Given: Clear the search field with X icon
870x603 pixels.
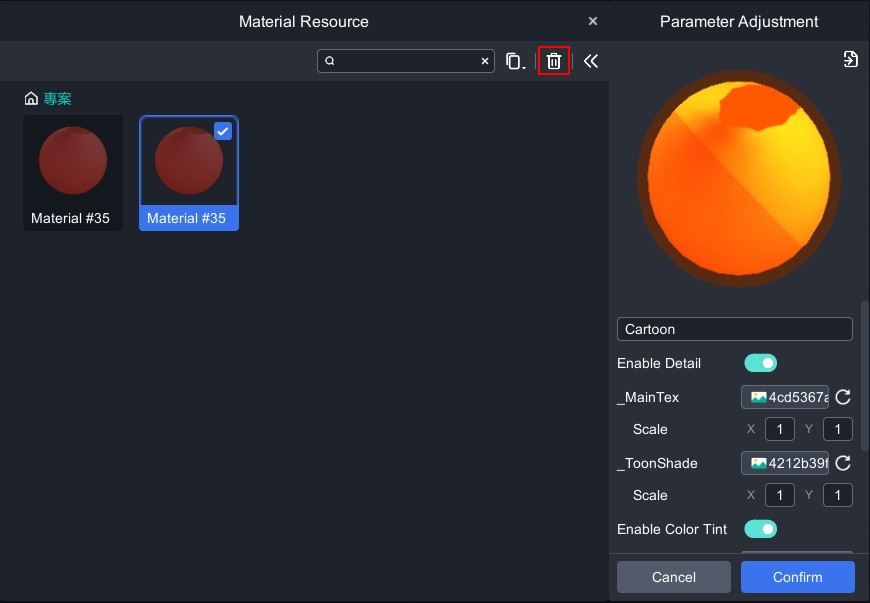Looking at the screenshot, I should click(x=485, y=61).
